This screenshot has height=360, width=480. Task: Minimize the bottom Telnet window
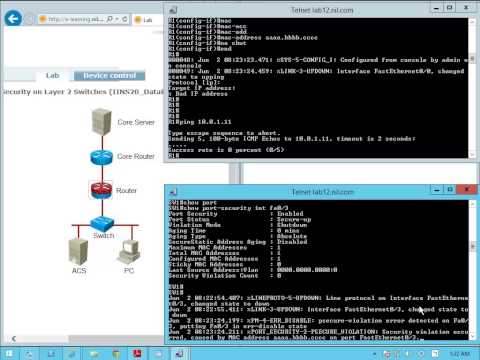point(436,190)
